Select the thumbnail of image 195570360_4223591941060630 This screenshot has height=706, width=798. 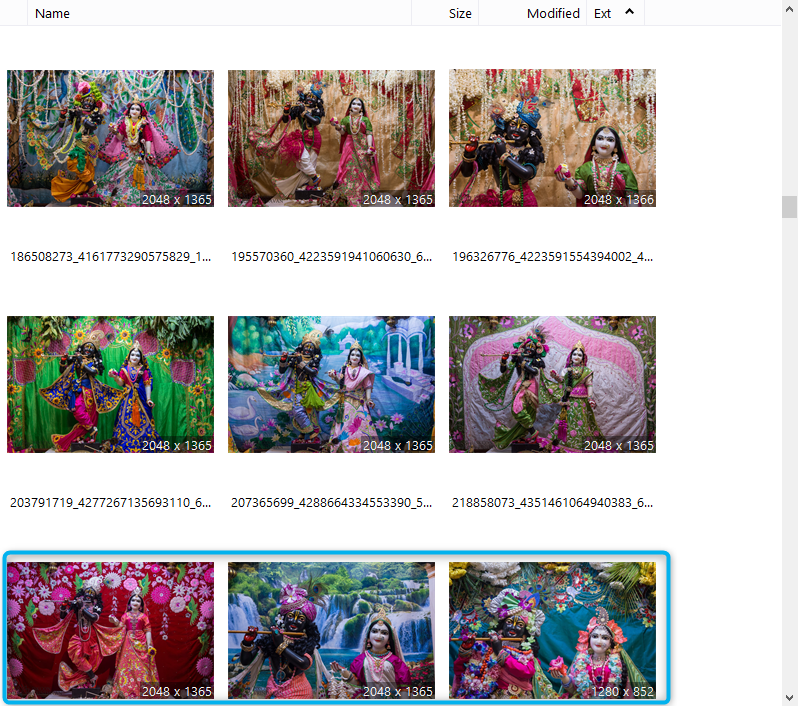pyautogui.click(x=331, y=138)
